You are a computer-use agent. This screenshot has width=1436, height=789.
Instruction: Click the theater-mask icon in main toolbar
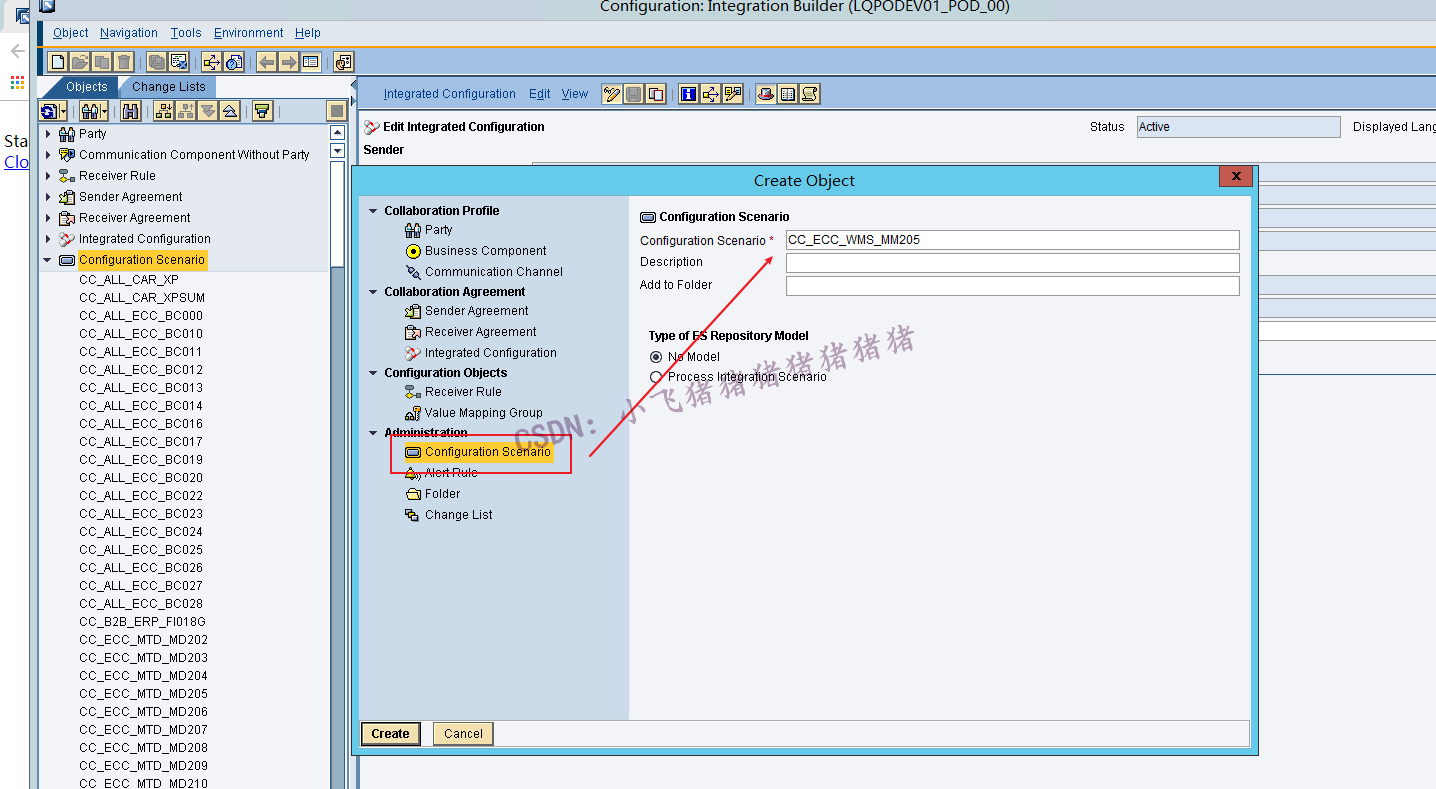point(343,62)
